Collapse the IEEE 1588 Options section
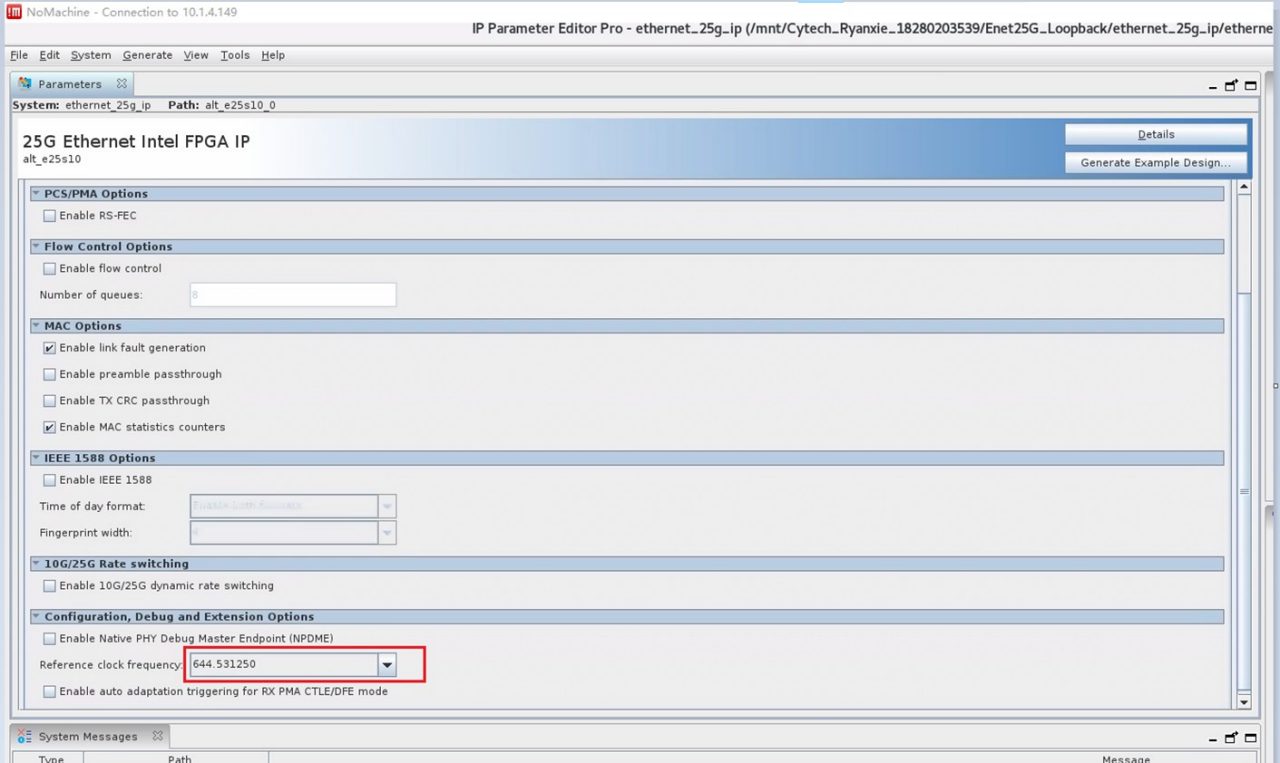 [x=36, y=458]
